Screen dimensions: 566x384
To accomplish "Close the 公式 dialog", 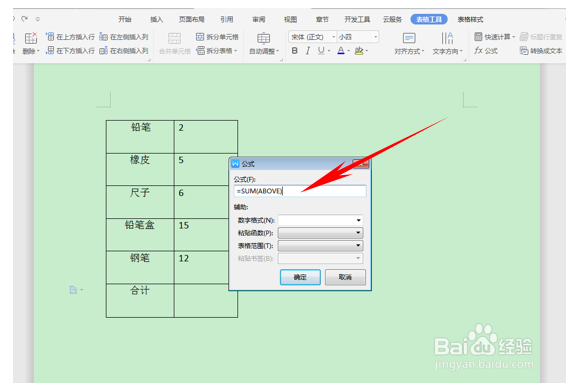I will click(x=361, y=163).
